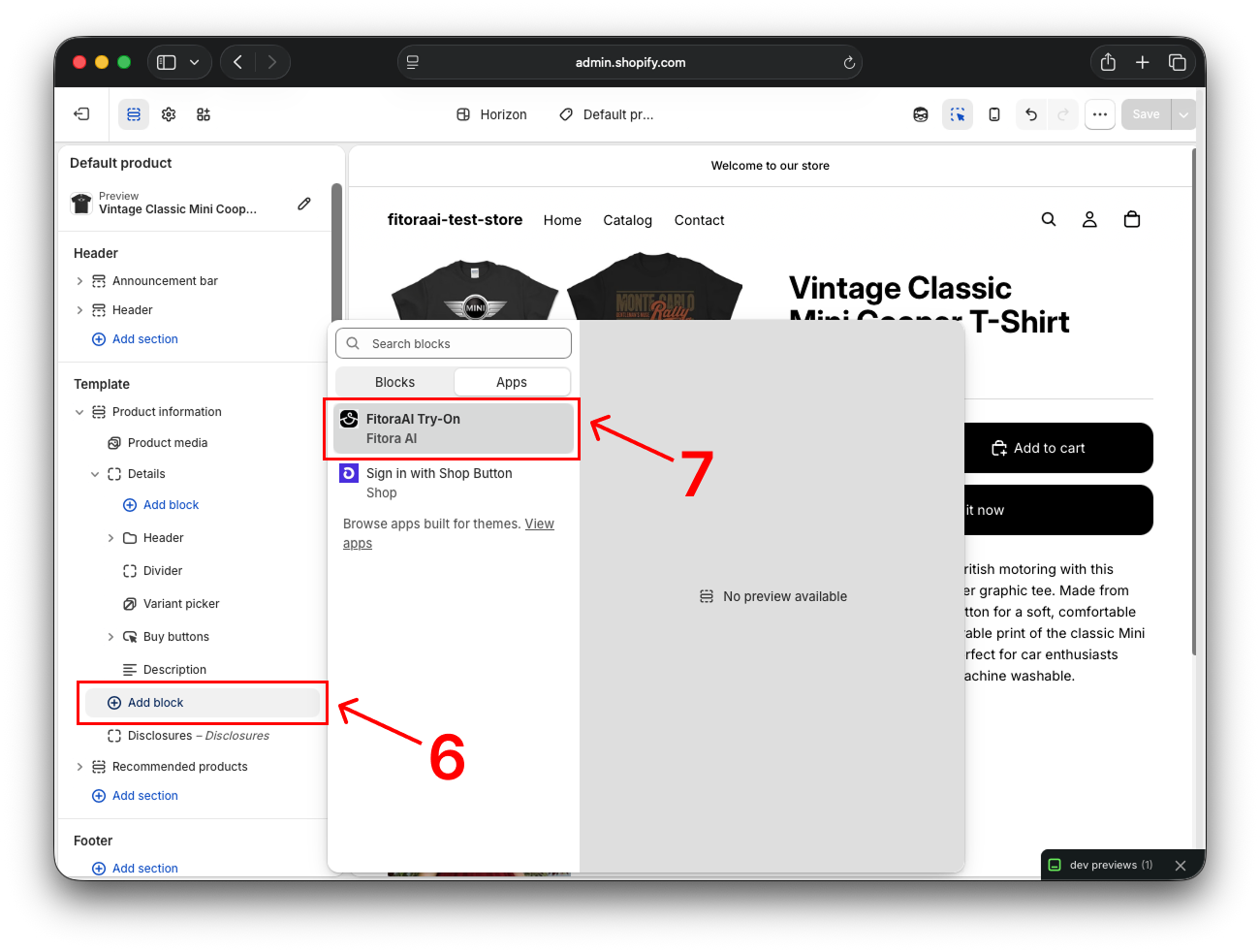Switch to the Apps tab

click(x=512, y=382)
